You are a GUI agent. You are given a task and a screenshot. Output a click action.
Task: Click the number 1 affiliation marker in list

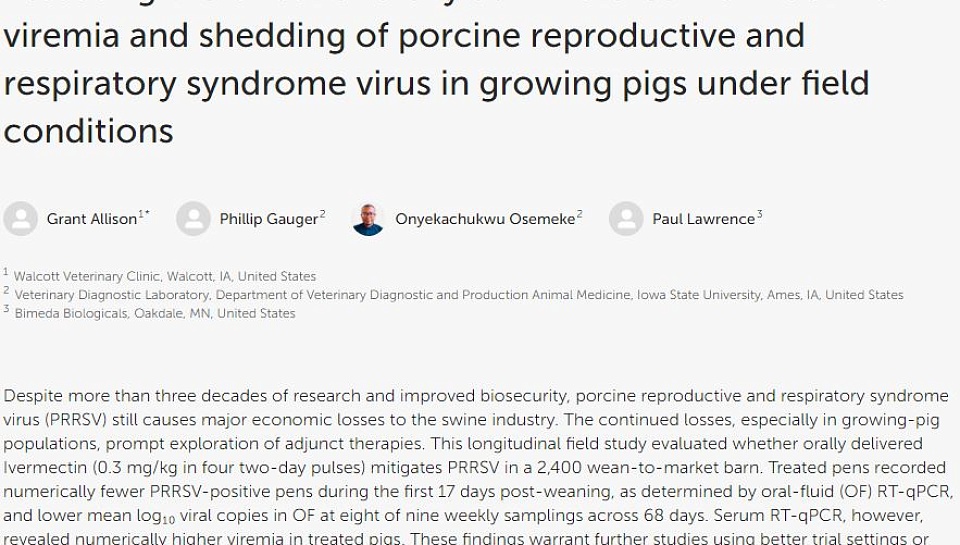[x=6, y=272]
